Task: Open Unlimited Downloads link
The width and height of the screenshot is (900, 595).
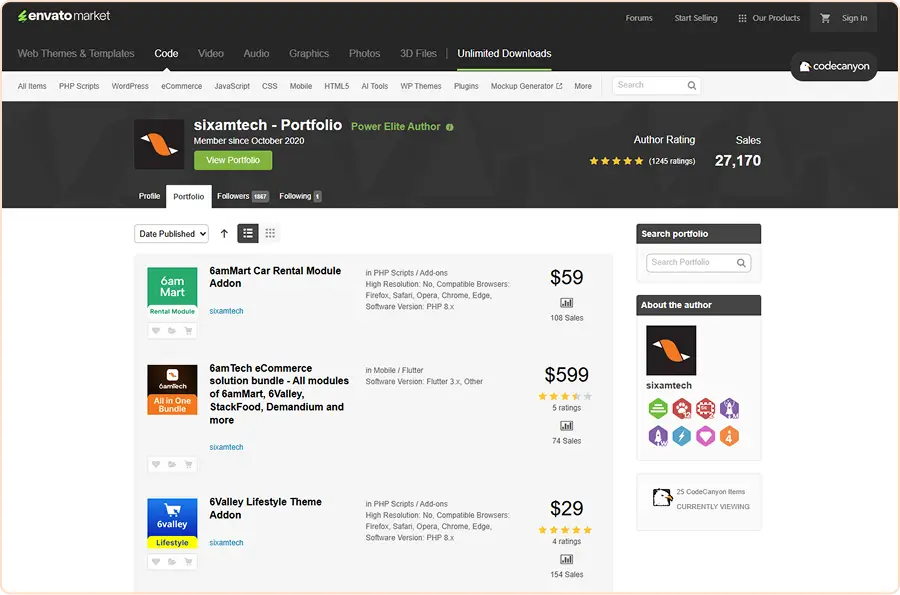Action: 504,53
